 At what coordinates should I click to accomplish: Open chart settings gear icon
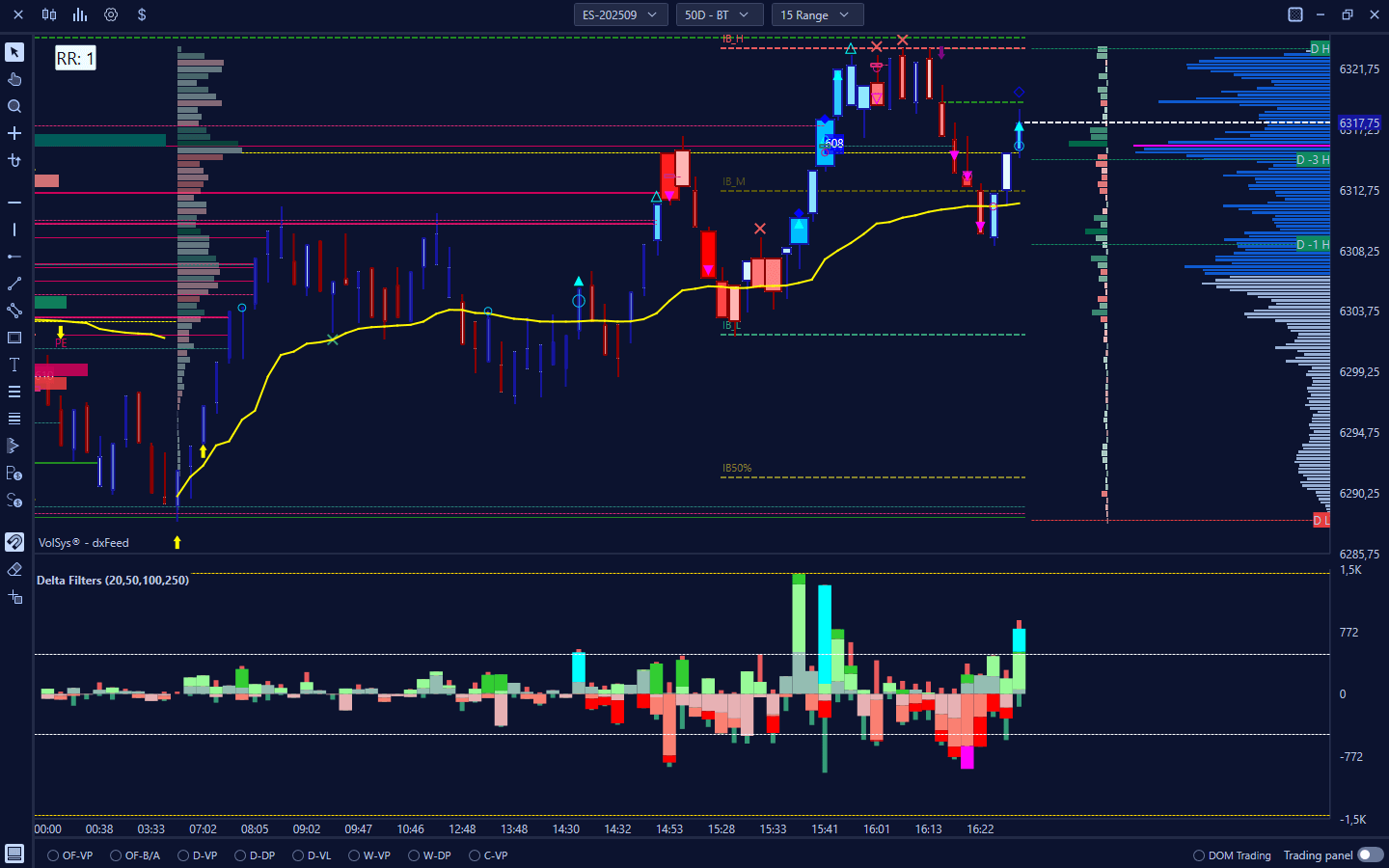111,14
